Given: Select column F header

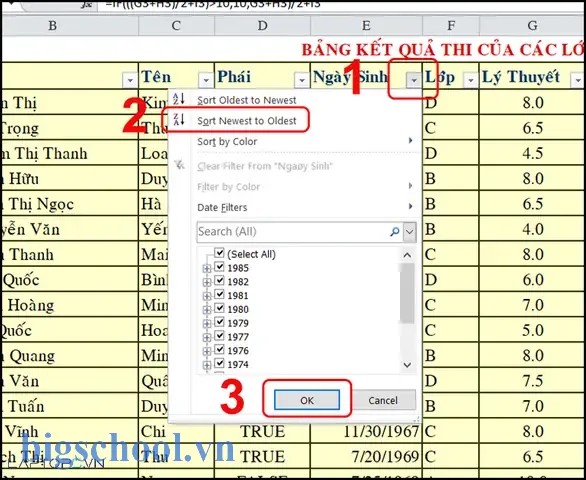Looking at the screenshot, I should click(x=451, y=25).
